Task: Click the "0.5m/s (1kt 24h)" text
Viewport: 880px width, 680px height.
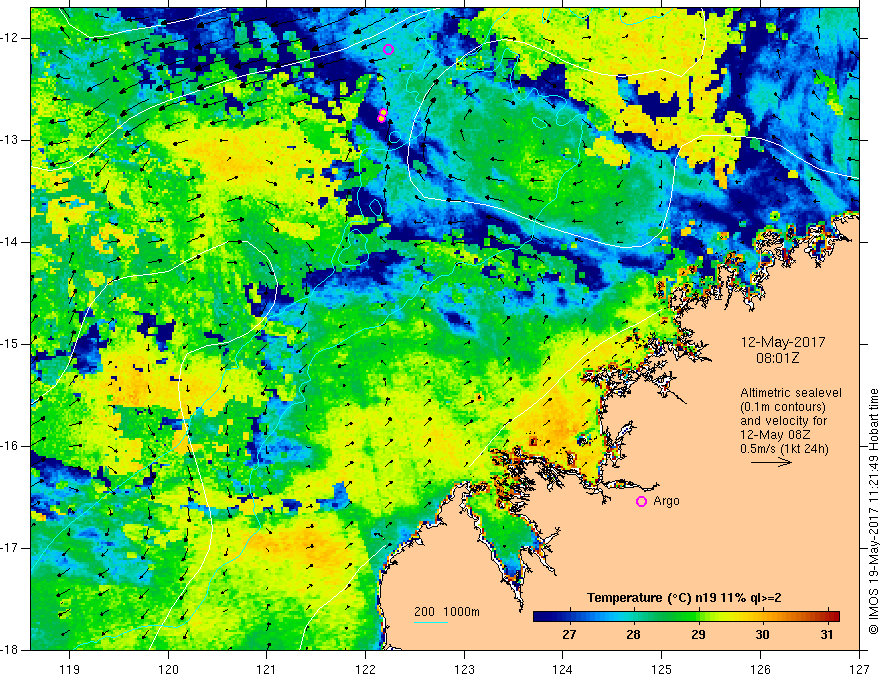Action: tap(784, 448)
